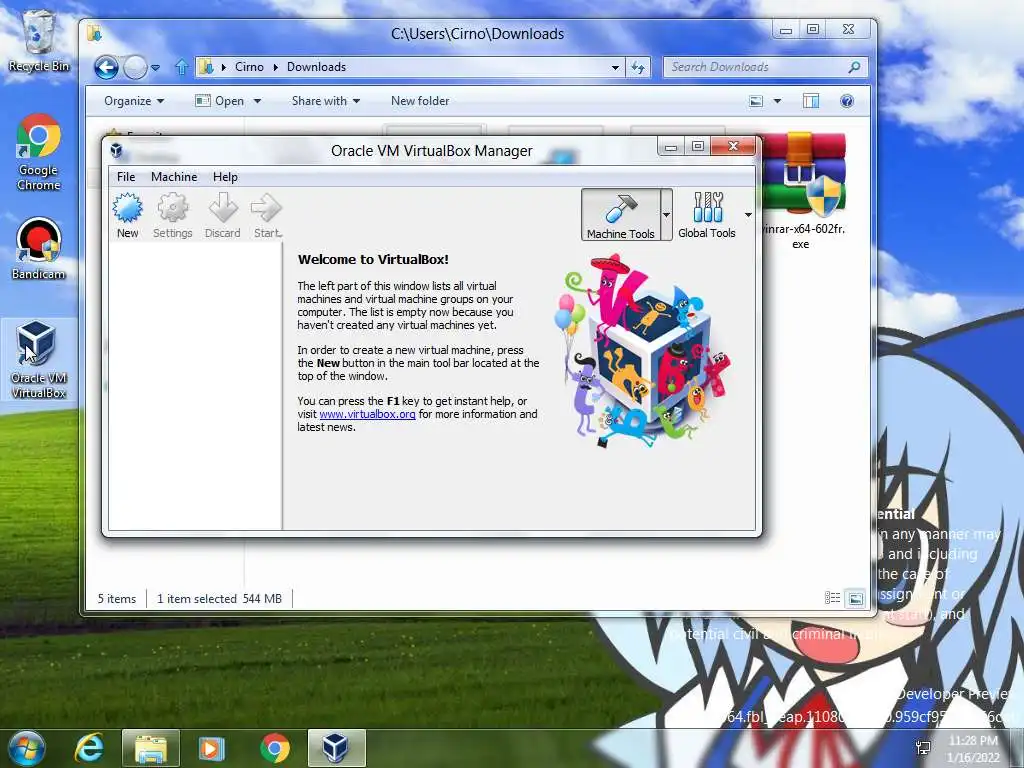Click the Google Chrome desktop icon
The image size is (1024, 768).
(39, 153)
